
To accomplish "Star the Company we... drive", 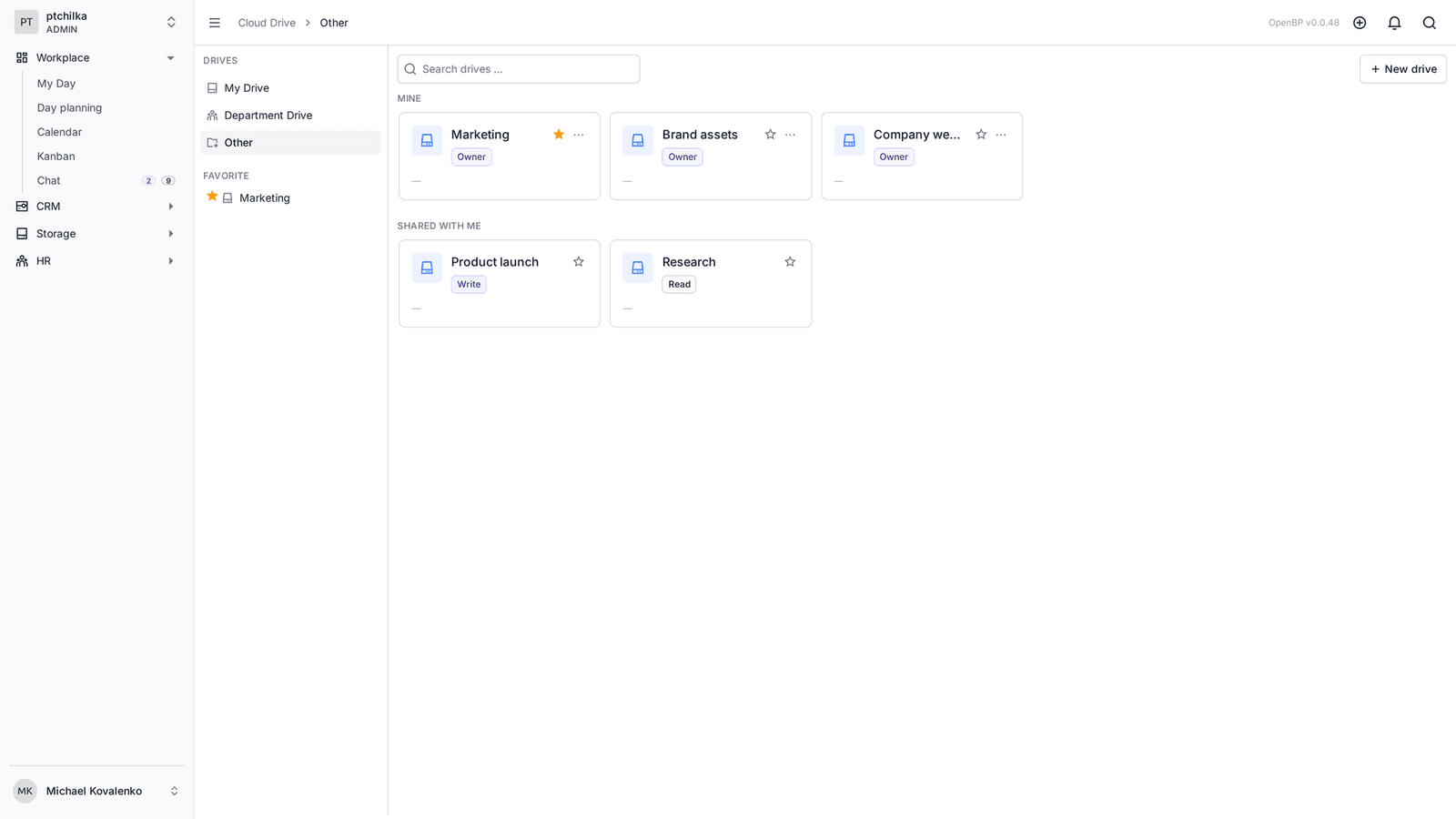I will click(981, 135).
